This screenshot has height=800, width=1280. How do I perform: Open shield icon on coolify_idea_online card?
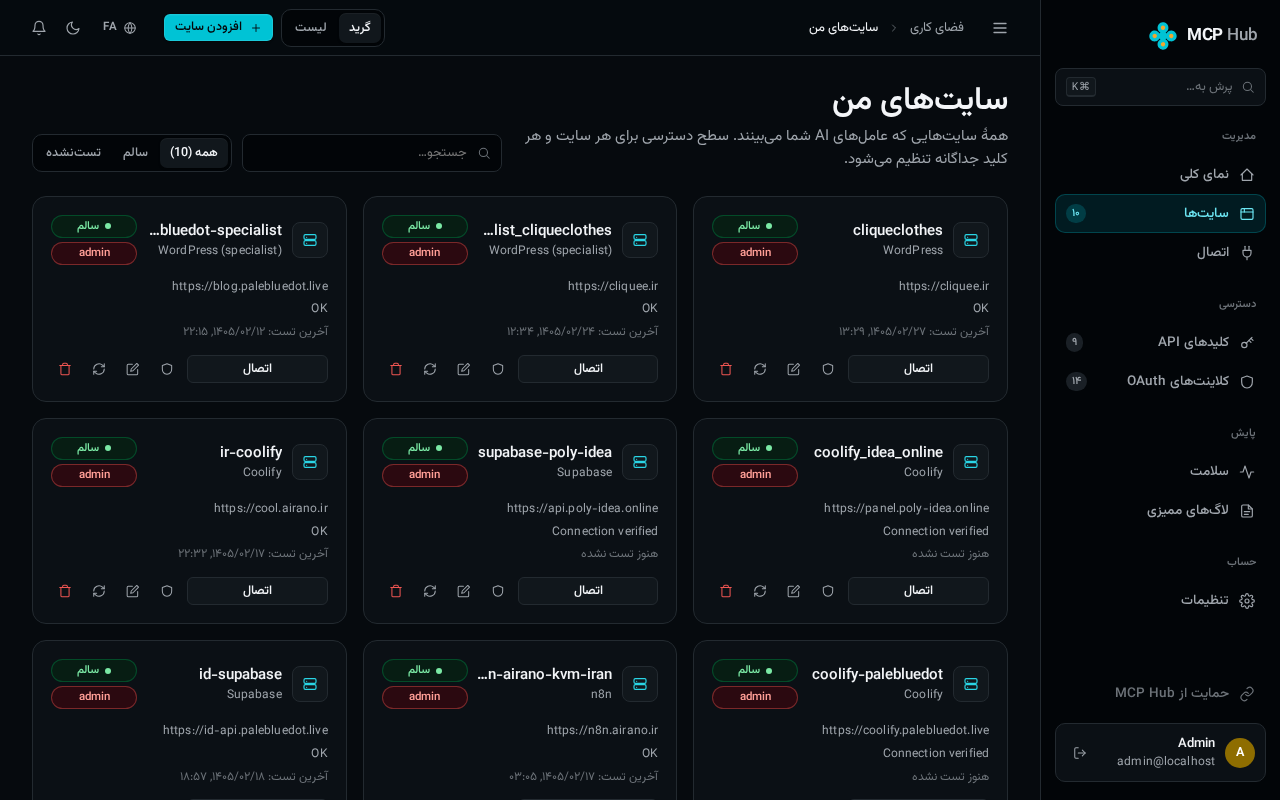coord(828,591)
